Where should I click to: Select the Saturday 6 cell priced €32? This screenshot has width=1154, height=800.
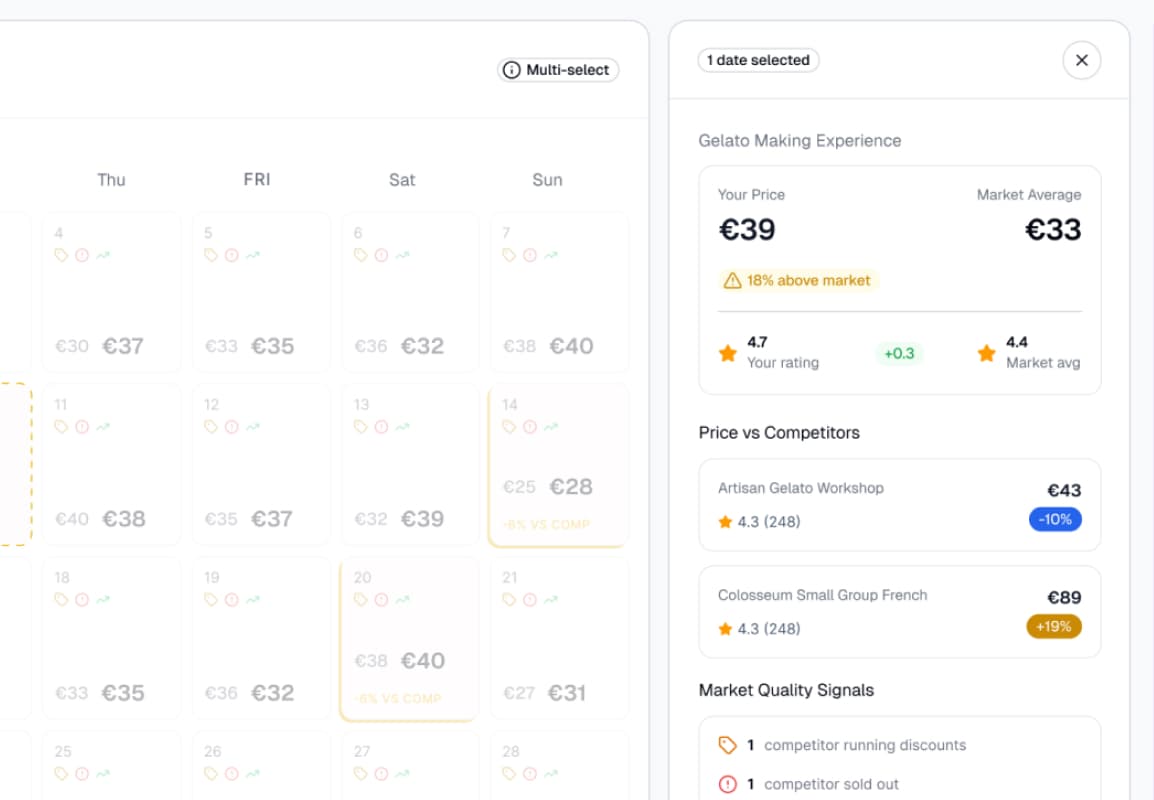point(411,292)
